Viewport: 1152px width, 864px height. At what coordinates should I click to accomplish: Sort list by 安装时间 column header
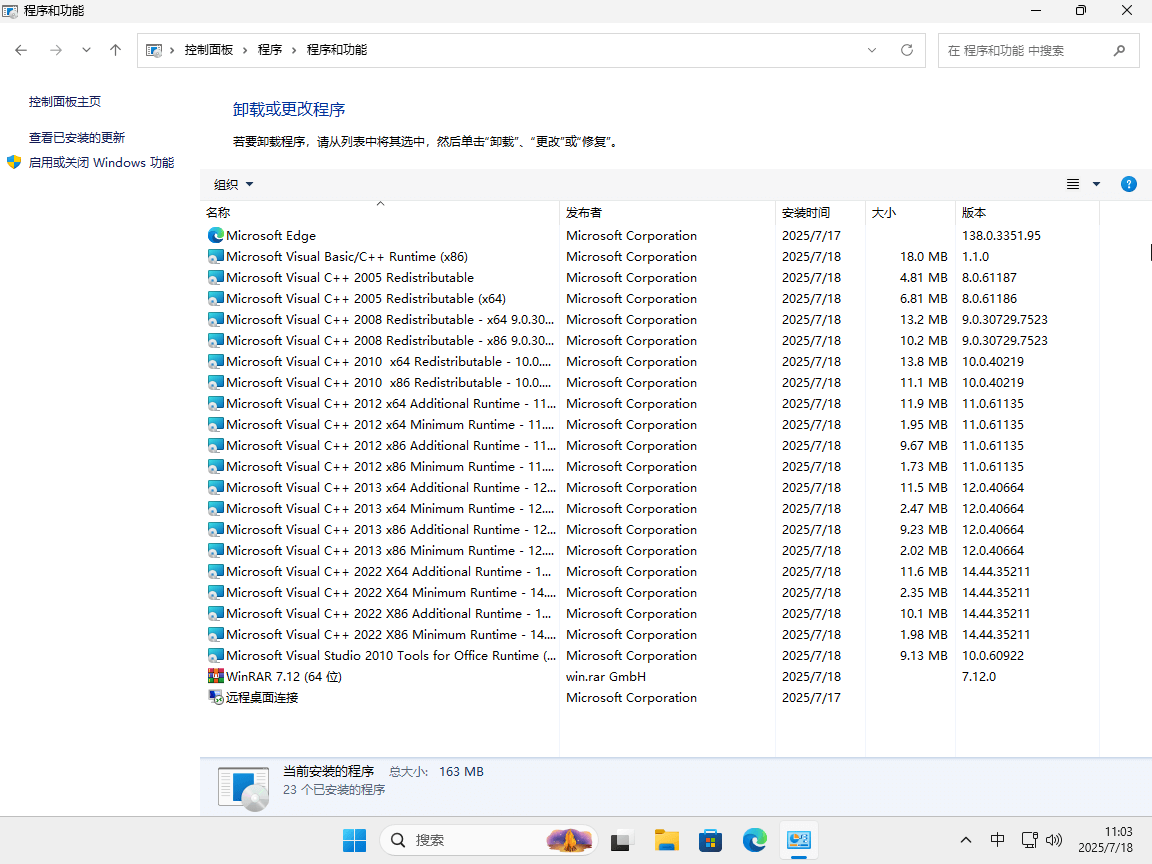coord(806,213)
